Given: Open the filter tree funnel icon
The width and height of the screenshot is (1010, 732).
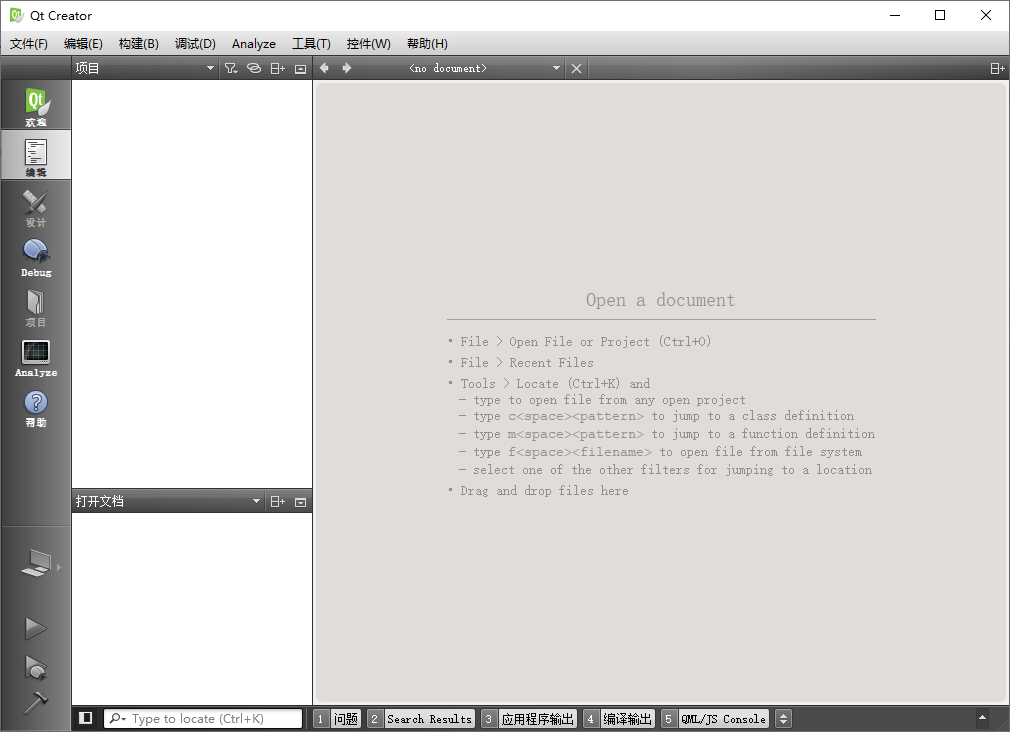Looking at the screenshot, I should (x=231, y=68).
